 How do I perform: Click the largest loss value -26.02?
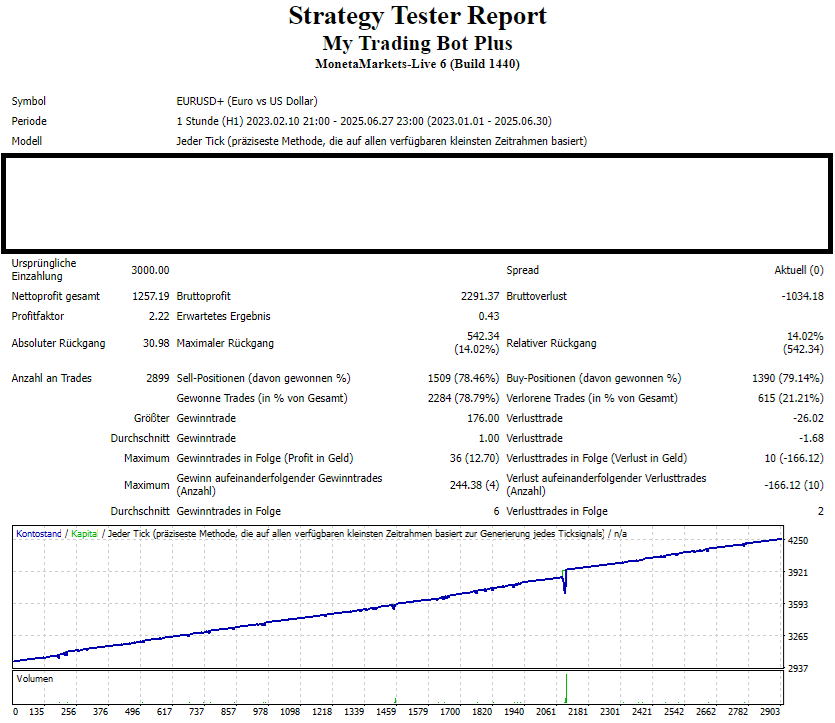[x=808, y=418]
